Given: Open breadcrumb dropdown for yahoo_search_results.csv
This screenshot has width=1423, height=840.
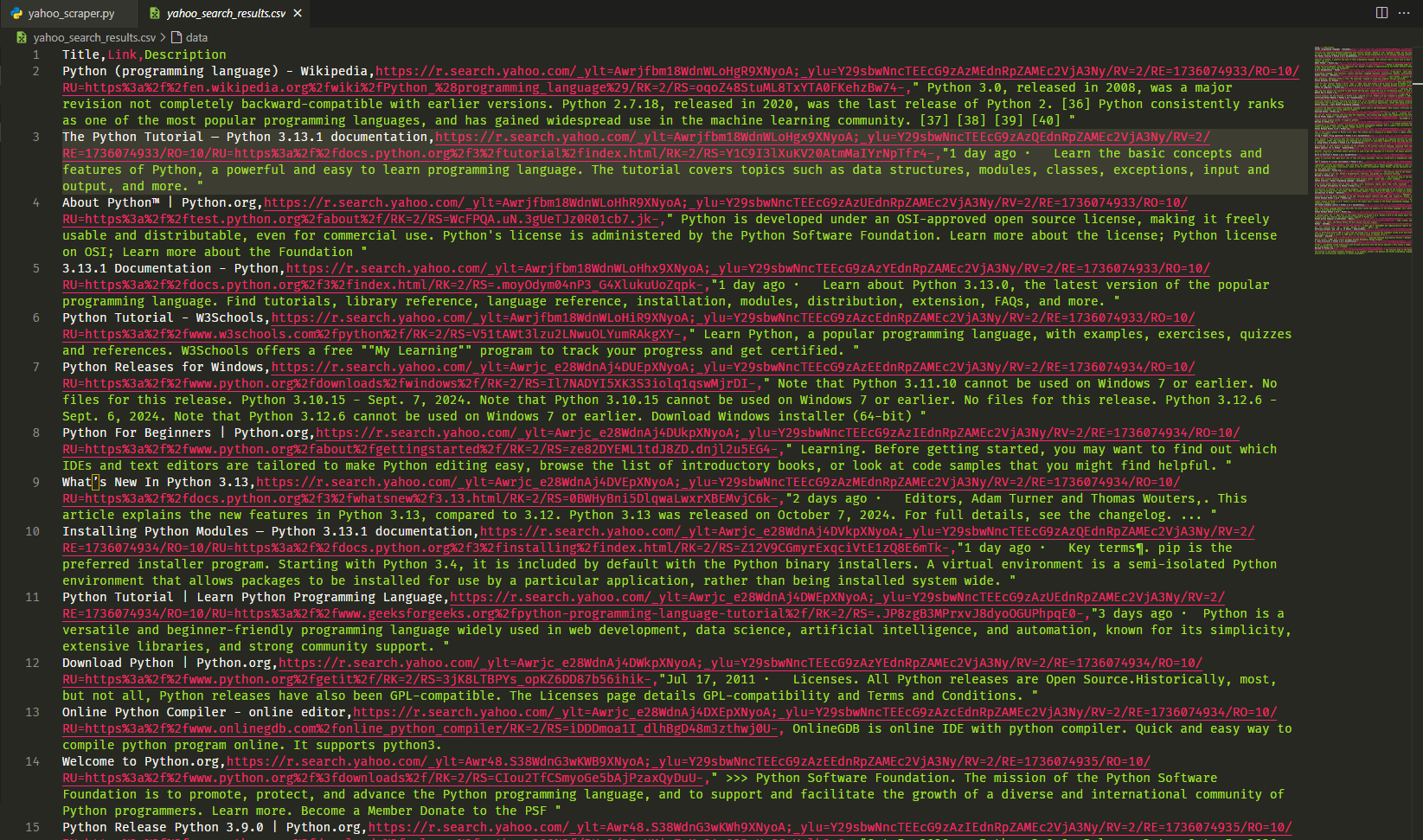Looking at the screenshot, I should click(94, 38).
